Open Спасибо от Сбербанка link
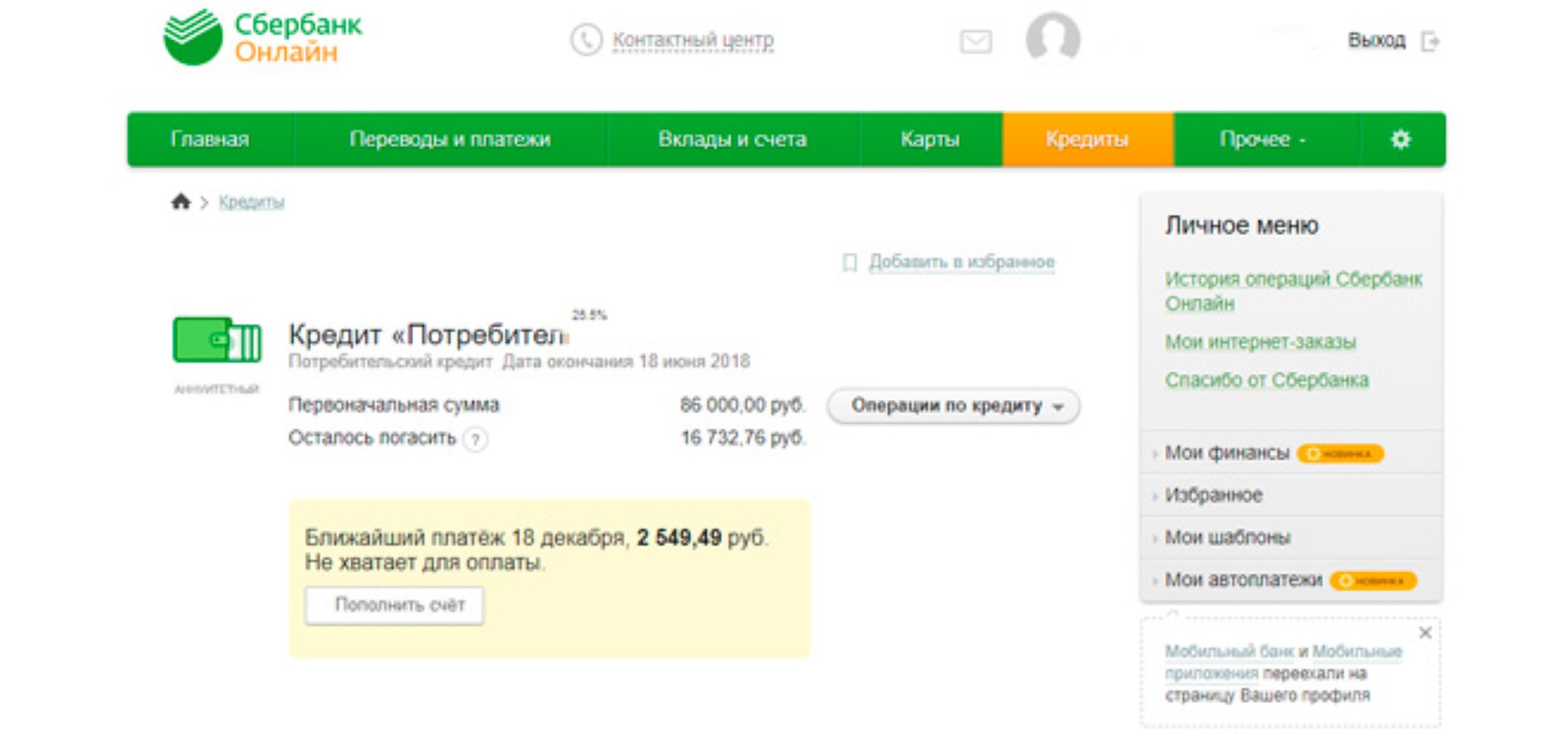Screen dimensions: 1568x734 (1267, 380)
